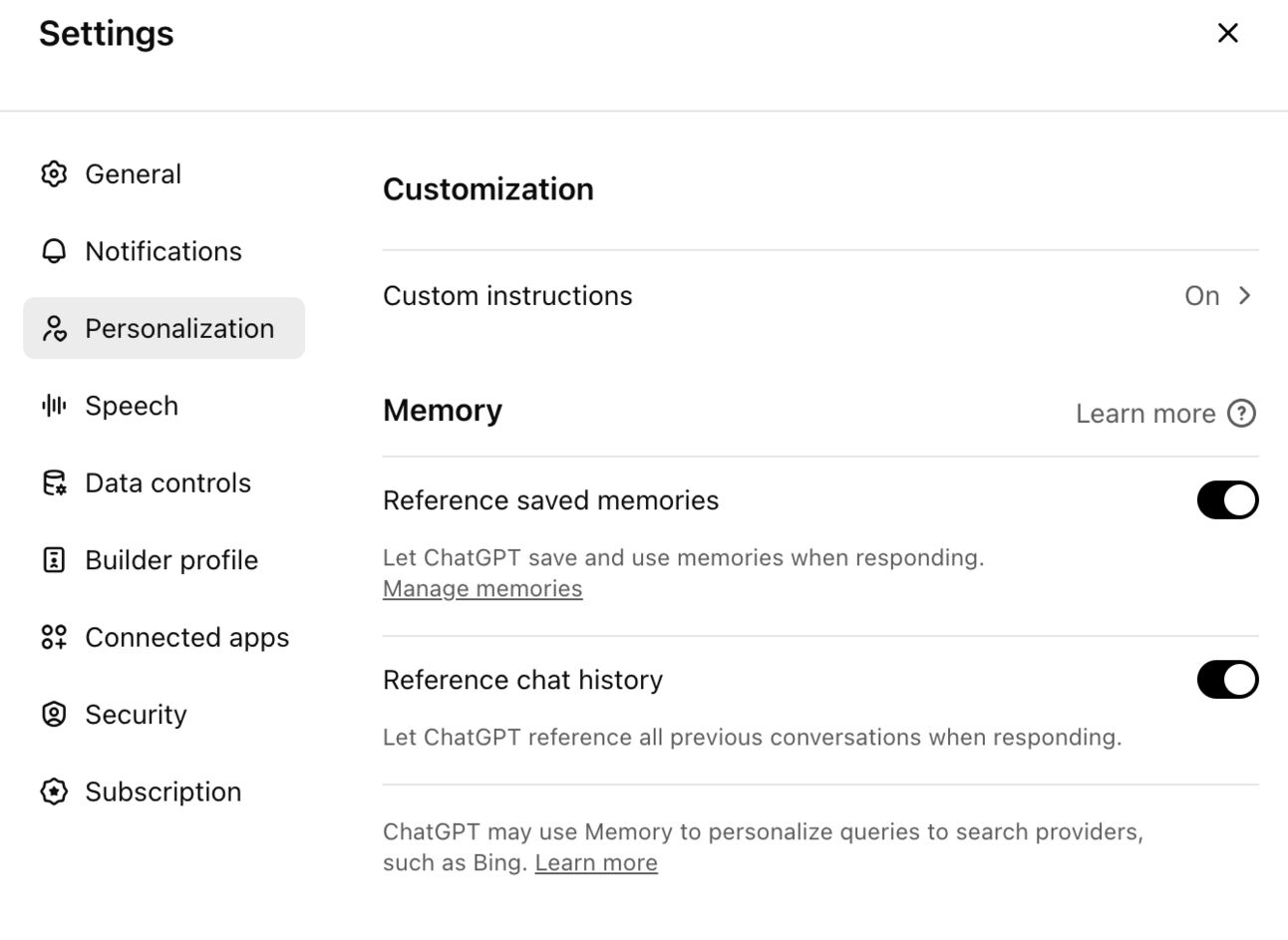Image resolution: width=1288 pixels, height=940 pixels.
Task: Click the Connected apps grid icon
Action: [54, 637]
